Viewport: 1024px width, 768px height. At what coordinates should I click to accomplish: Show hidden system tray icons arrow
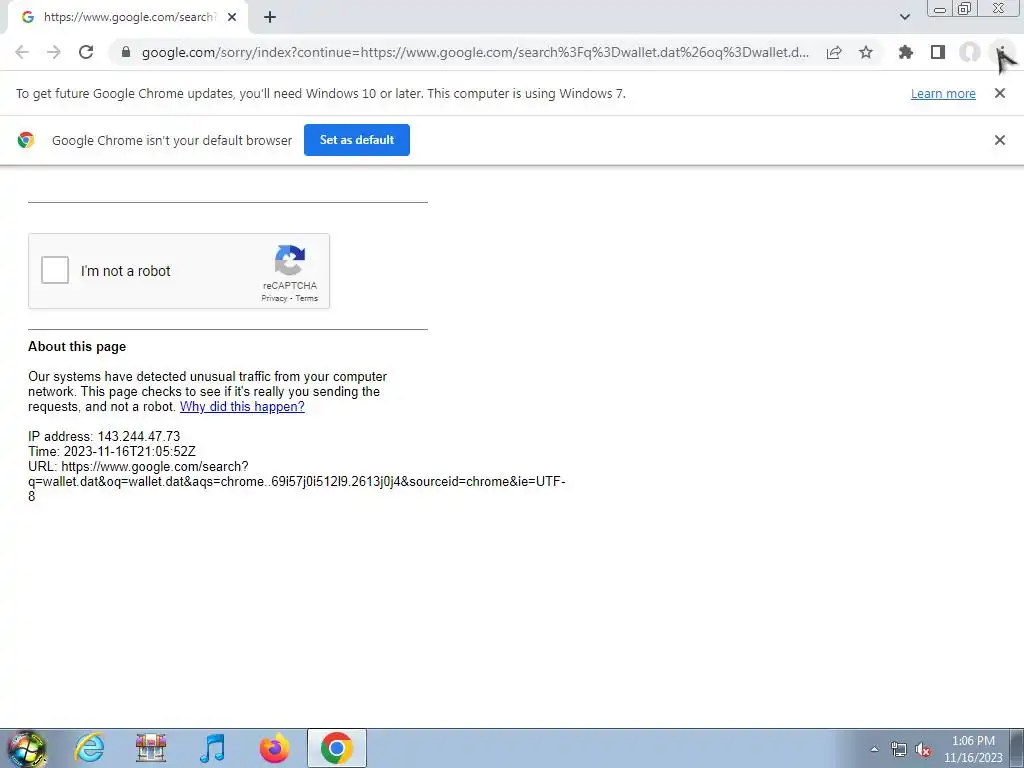tap(874, 749)
